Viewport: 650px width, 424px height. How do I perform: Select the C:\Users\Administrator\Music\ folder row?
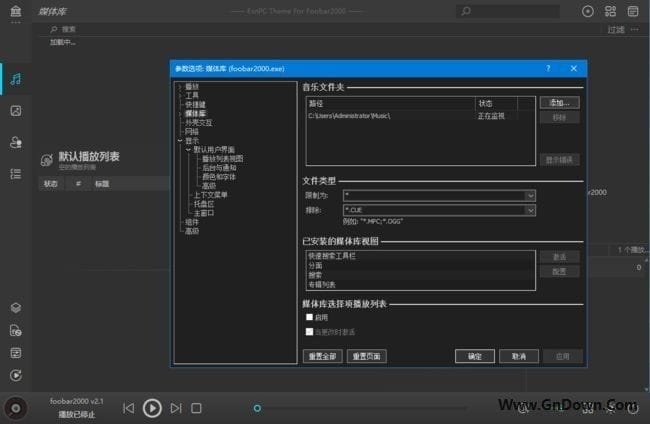click(420, 116)
